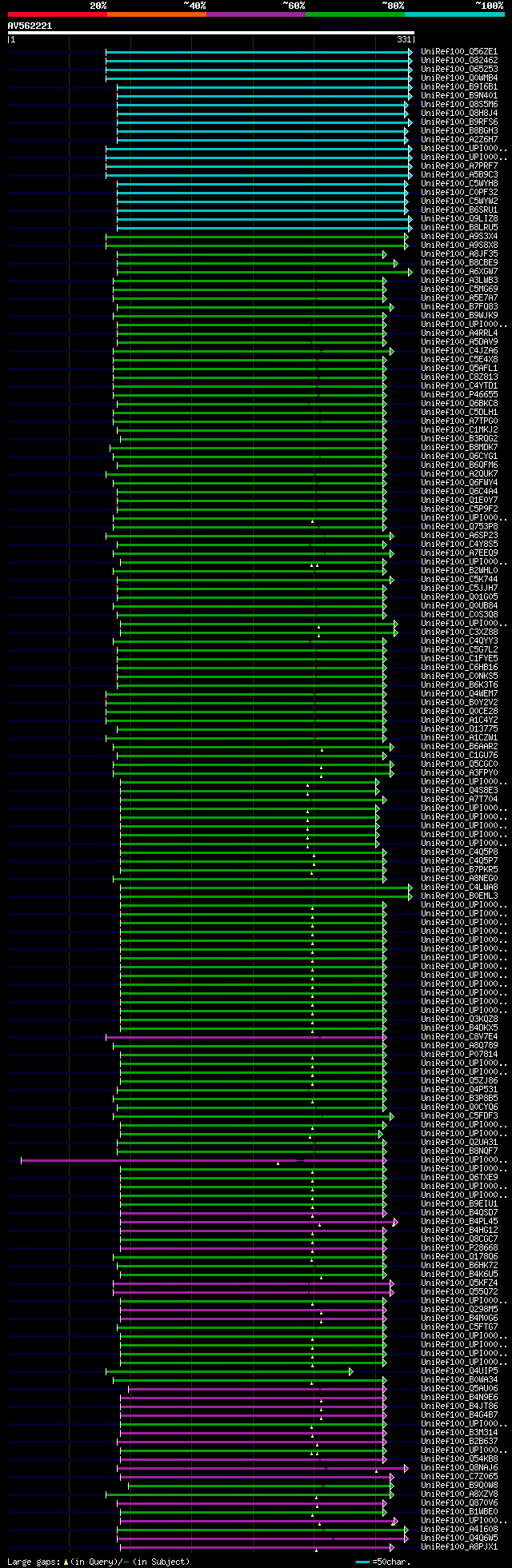
Task: Click hit label UniRef100_C4JZA6
Action: pyautogui.click(x=459, y=350)
